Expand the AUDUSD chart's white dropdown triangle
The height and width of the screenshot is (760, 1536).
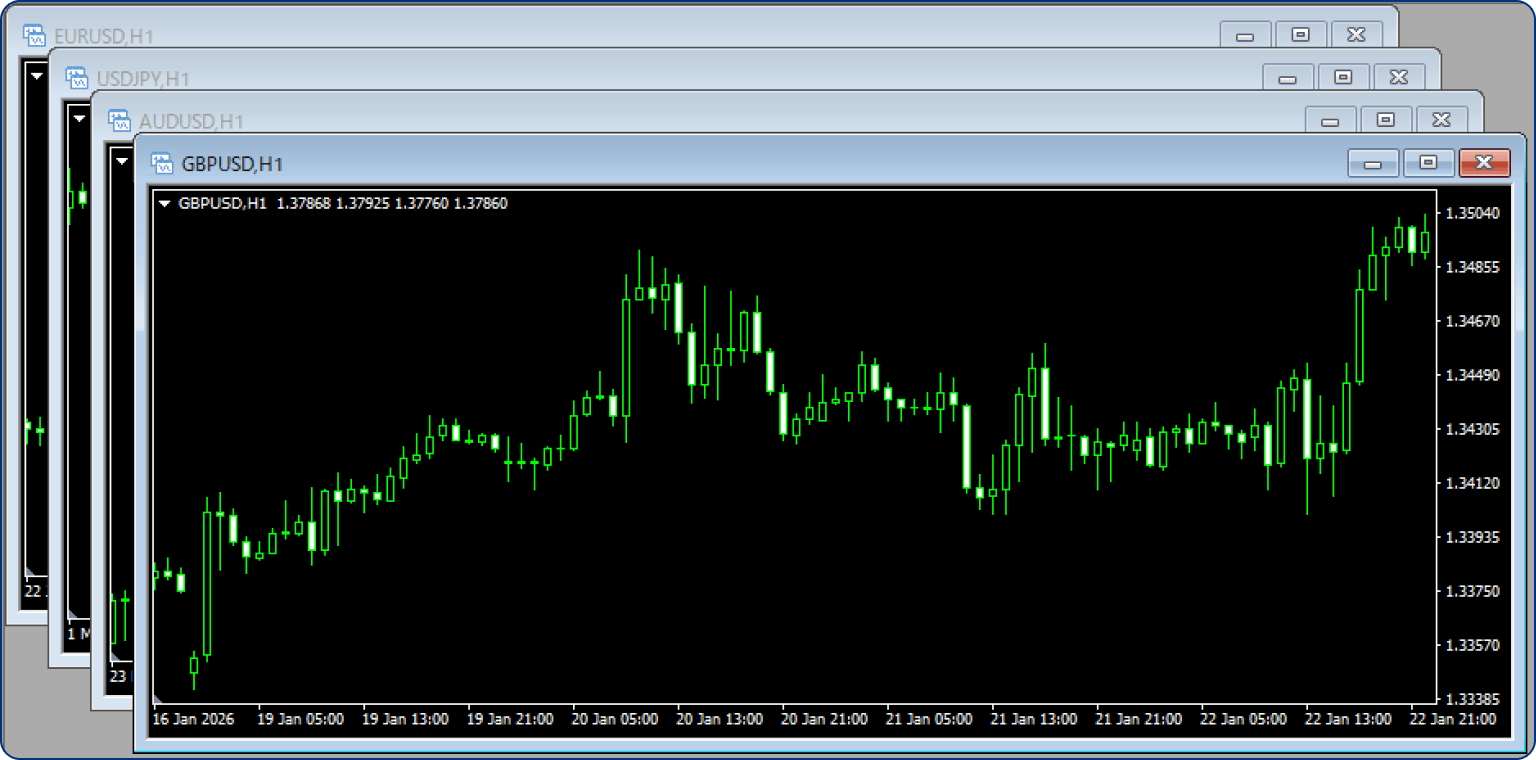122,160
